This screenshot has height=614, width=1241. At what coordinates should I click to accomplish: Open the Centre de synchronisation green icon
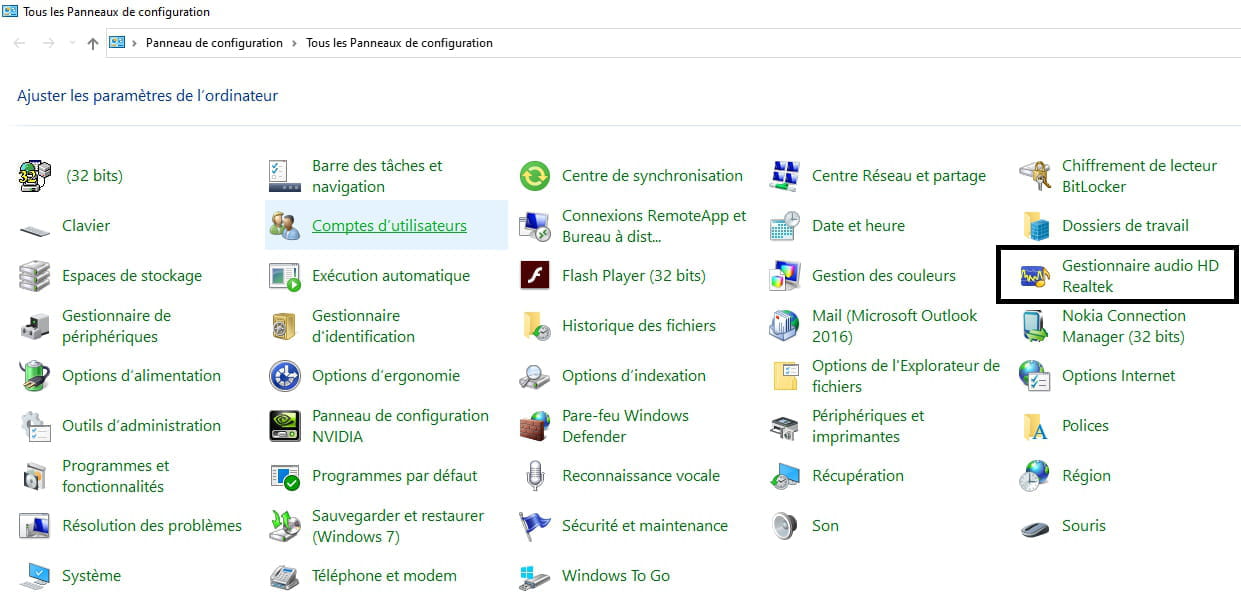535,176
